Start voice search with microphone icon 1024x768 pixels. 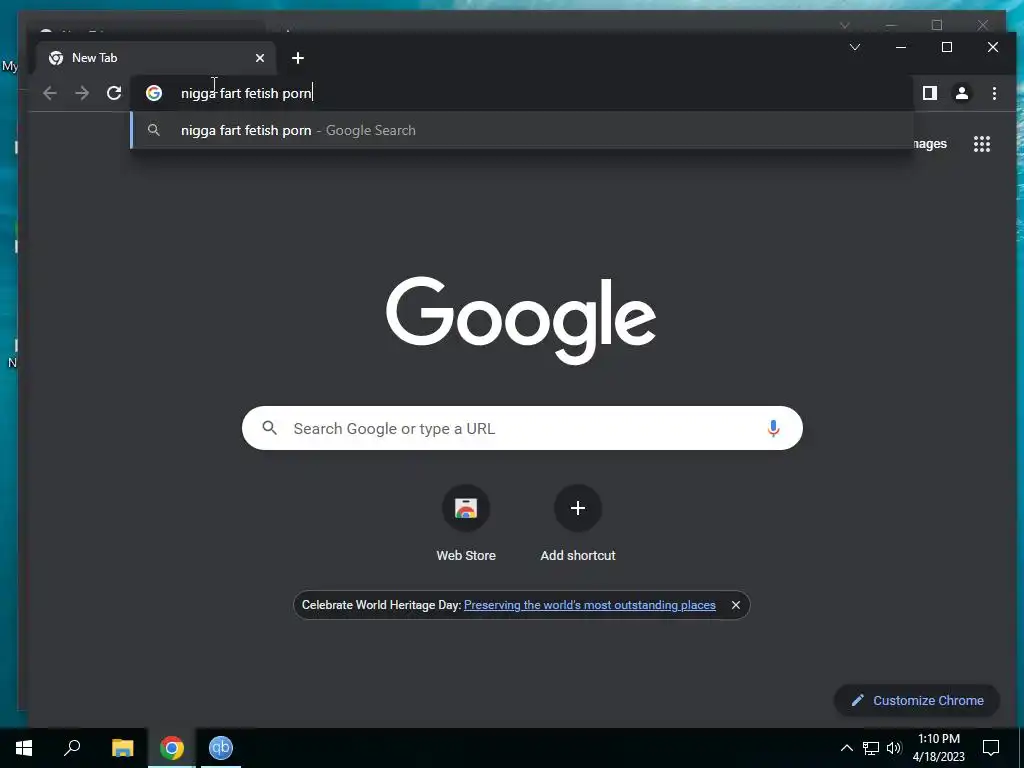[773, 428]
